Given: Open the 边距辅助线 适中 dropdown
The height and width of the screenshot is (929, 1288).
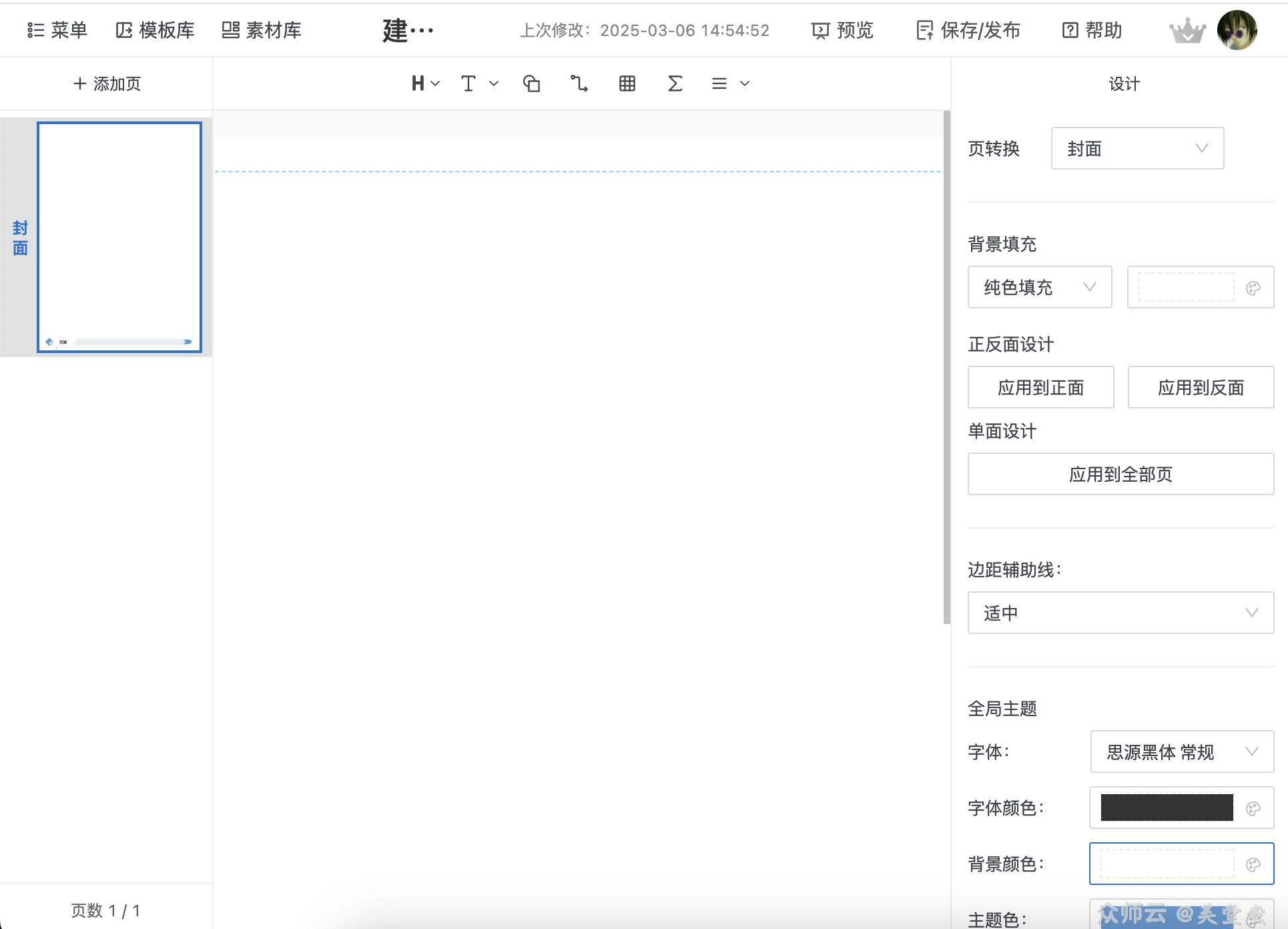Looking at the screenshot, I should click(1121, 613).
